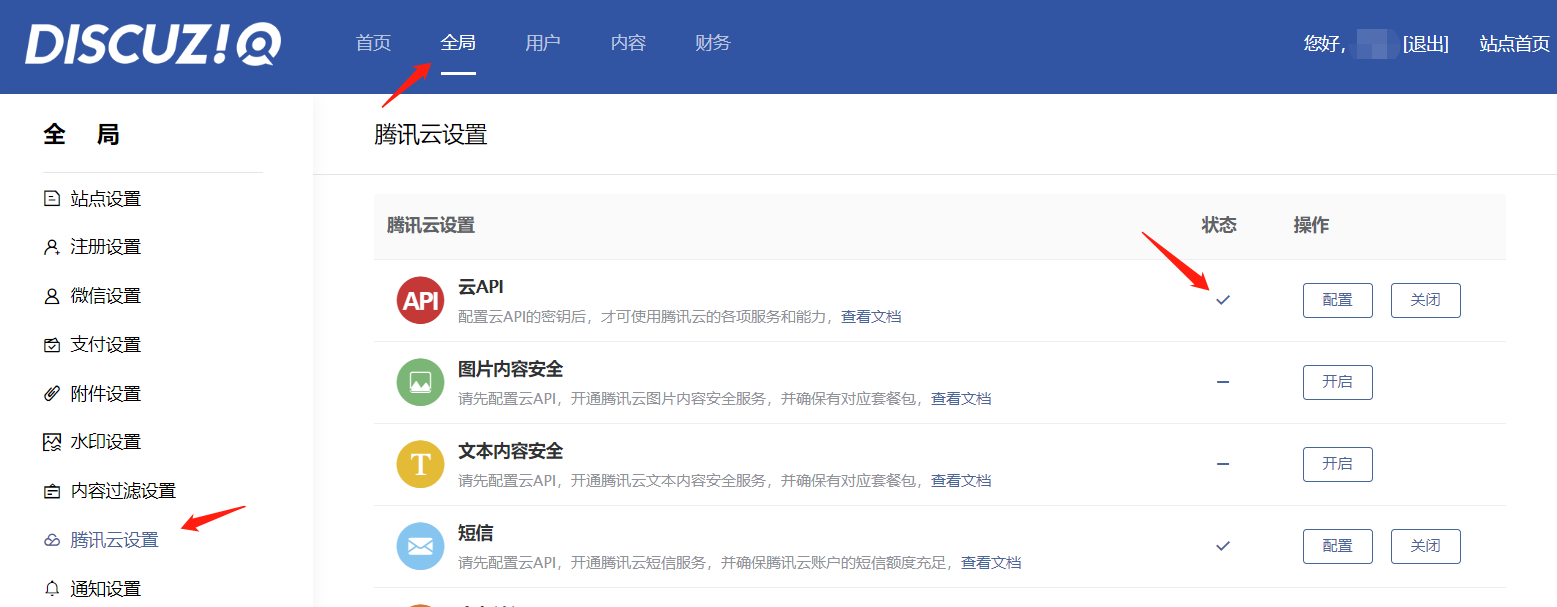Click the blue 短信 envelope icon

coord(420,546)
